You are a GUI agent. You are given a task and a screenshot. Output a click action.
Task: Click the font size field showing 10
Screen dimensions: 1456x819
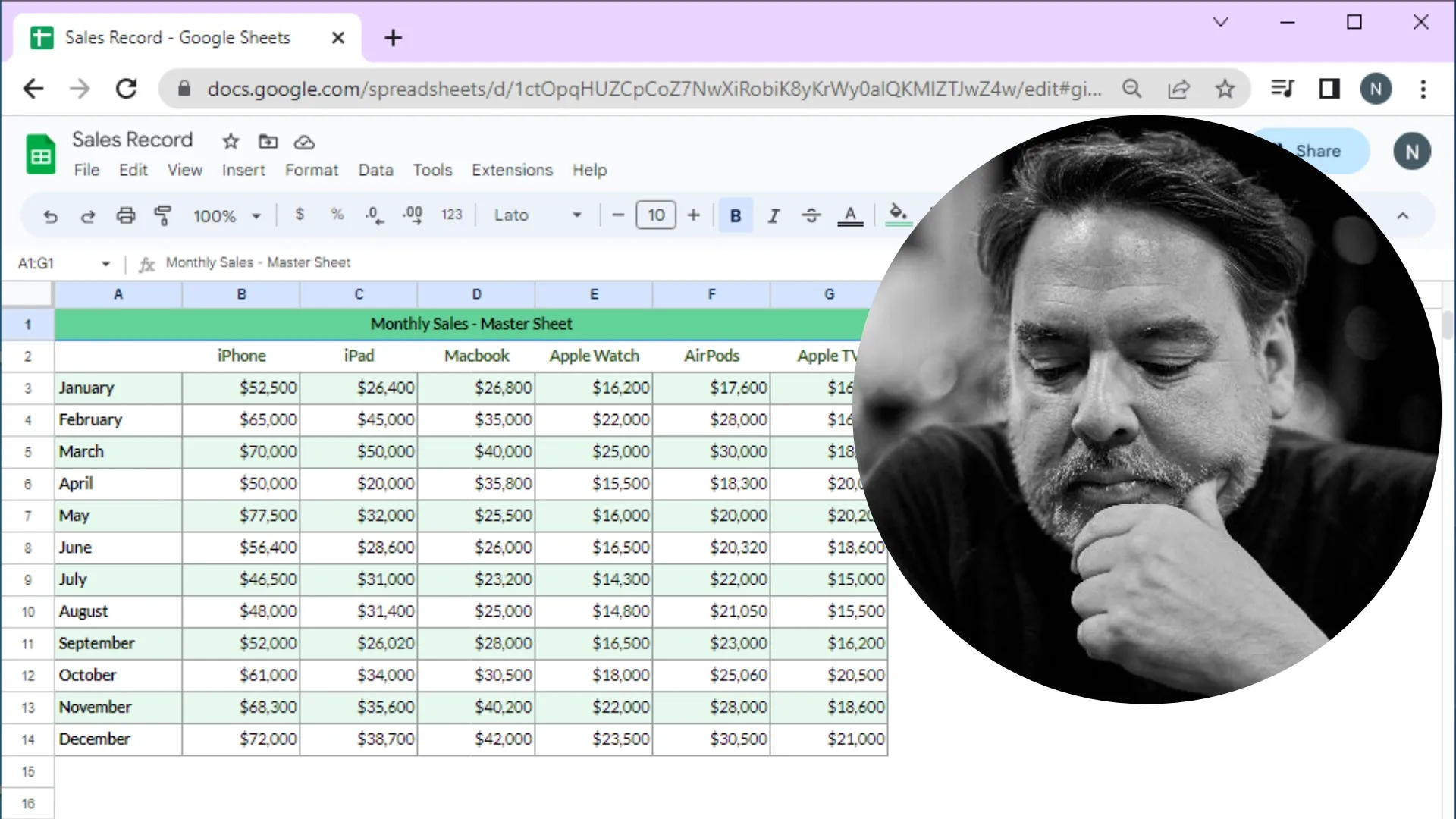656,215
